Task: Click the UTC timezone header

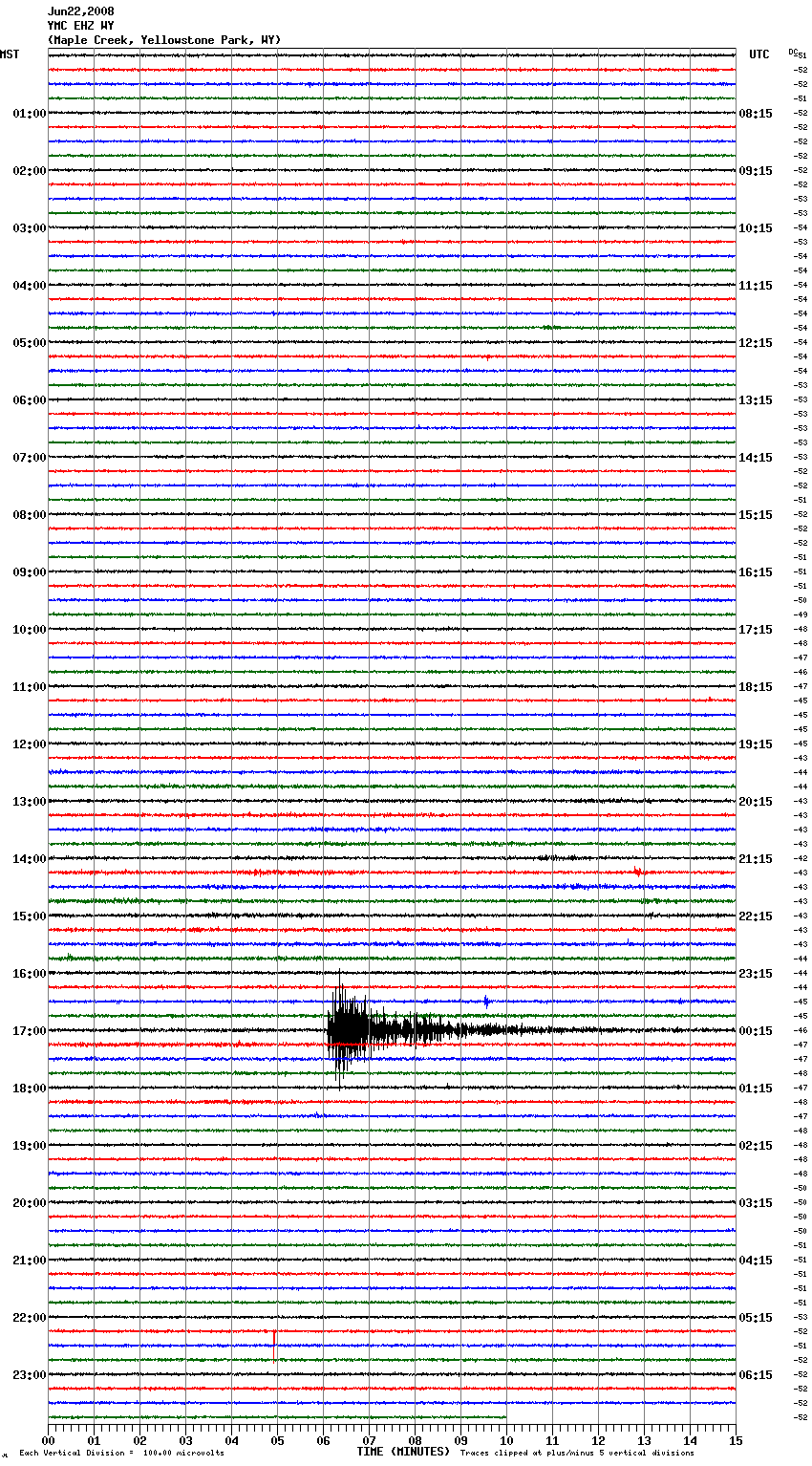Action: tap(759, 54)
